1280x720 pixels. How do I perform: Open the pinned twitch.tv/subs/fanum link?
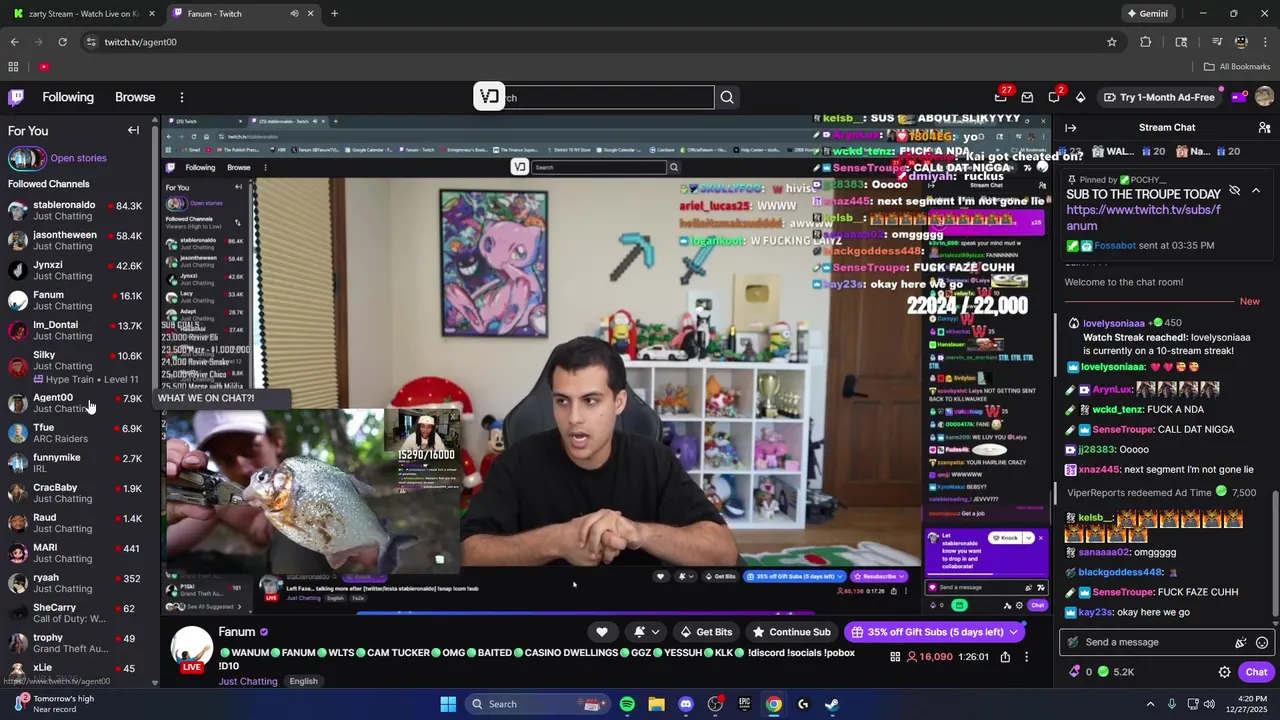tap(1143, 218)
